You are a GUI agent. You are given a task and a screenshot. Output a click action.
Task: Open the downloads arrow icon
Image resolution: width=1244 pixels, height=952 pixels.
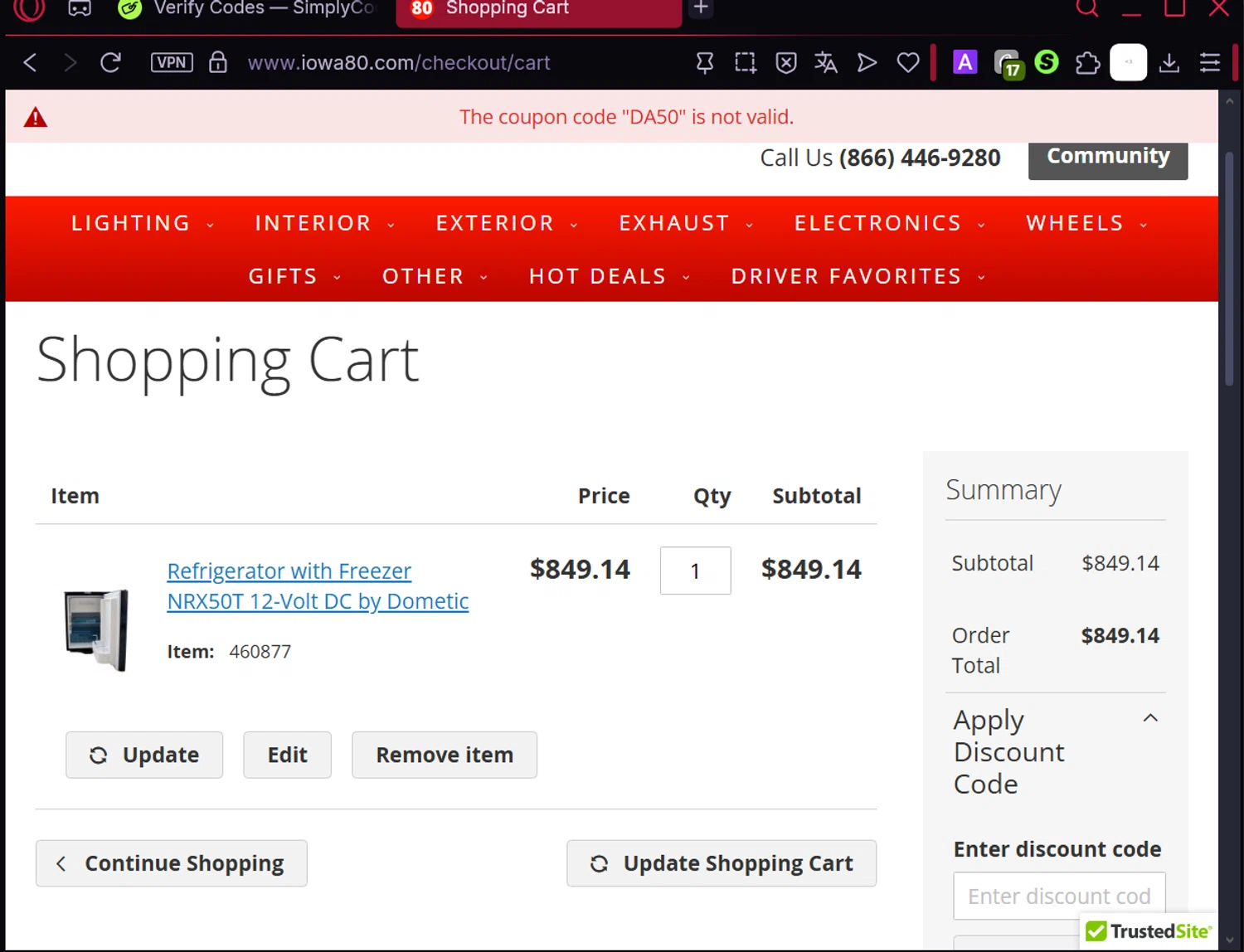click(1169, 62)
